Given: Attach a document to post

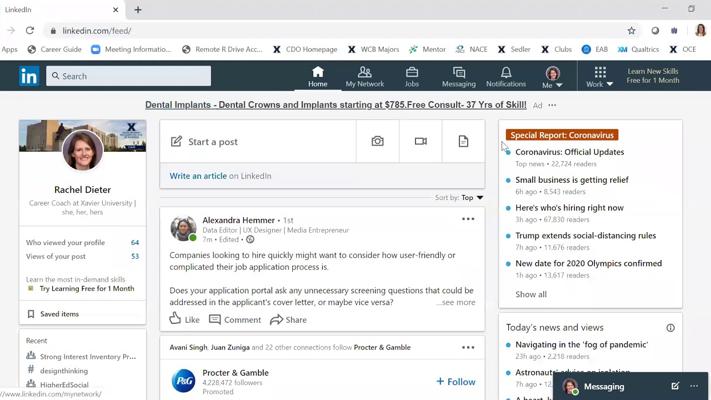Looking at the screenshot, I should (x=463, y=142).
